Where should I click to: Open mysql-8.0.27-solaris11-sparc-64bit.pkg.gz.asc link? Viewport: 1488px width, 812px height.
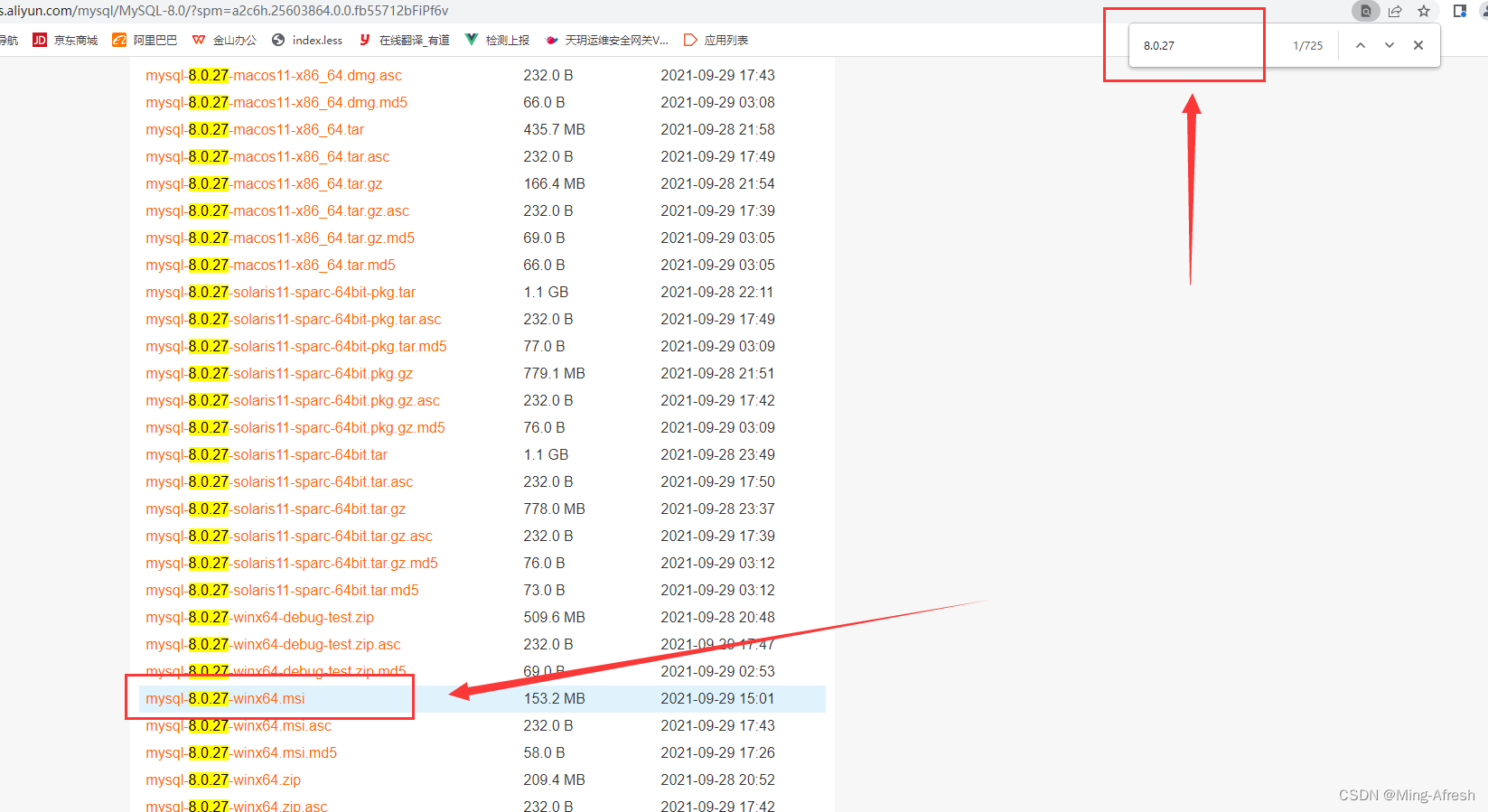(293, 400)
